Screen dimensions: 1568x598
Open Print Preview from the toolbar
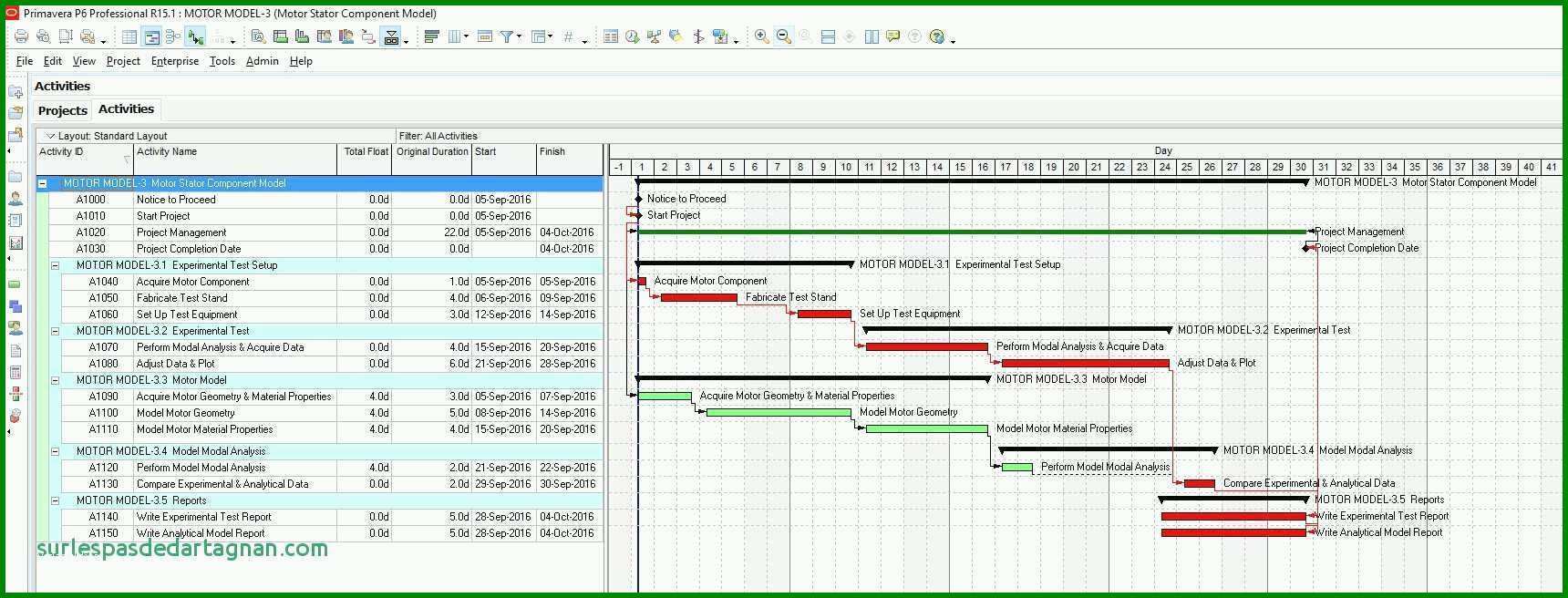click(x=43, y=36)
